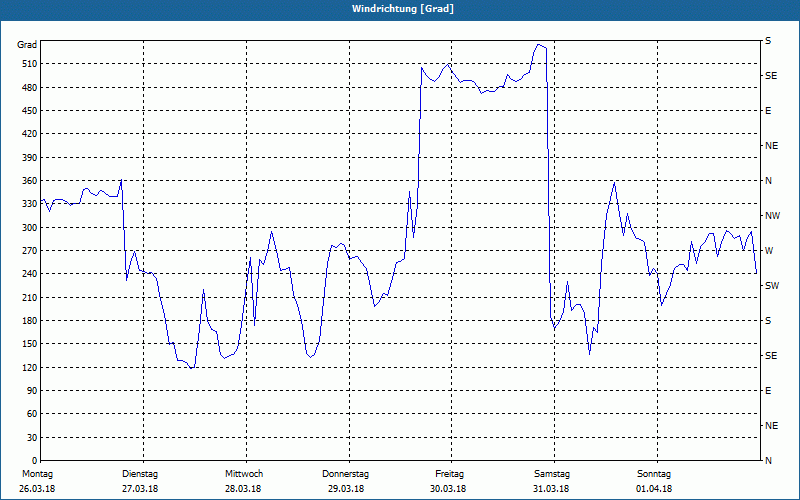Viewport: 800px width, 500px height.
Task: Select the Freitag day label
Action: (449, 474)
